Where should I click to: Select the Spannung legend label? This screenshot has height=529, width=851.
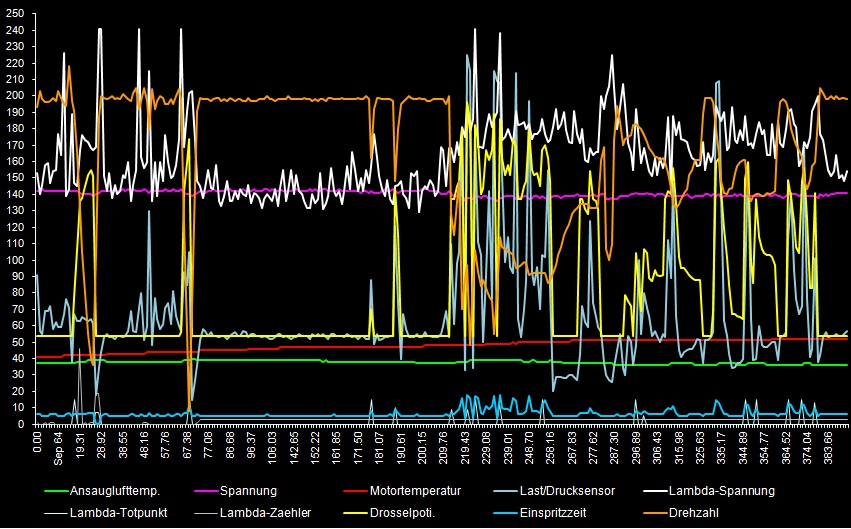pyautogui.click(x=249, y=491)
